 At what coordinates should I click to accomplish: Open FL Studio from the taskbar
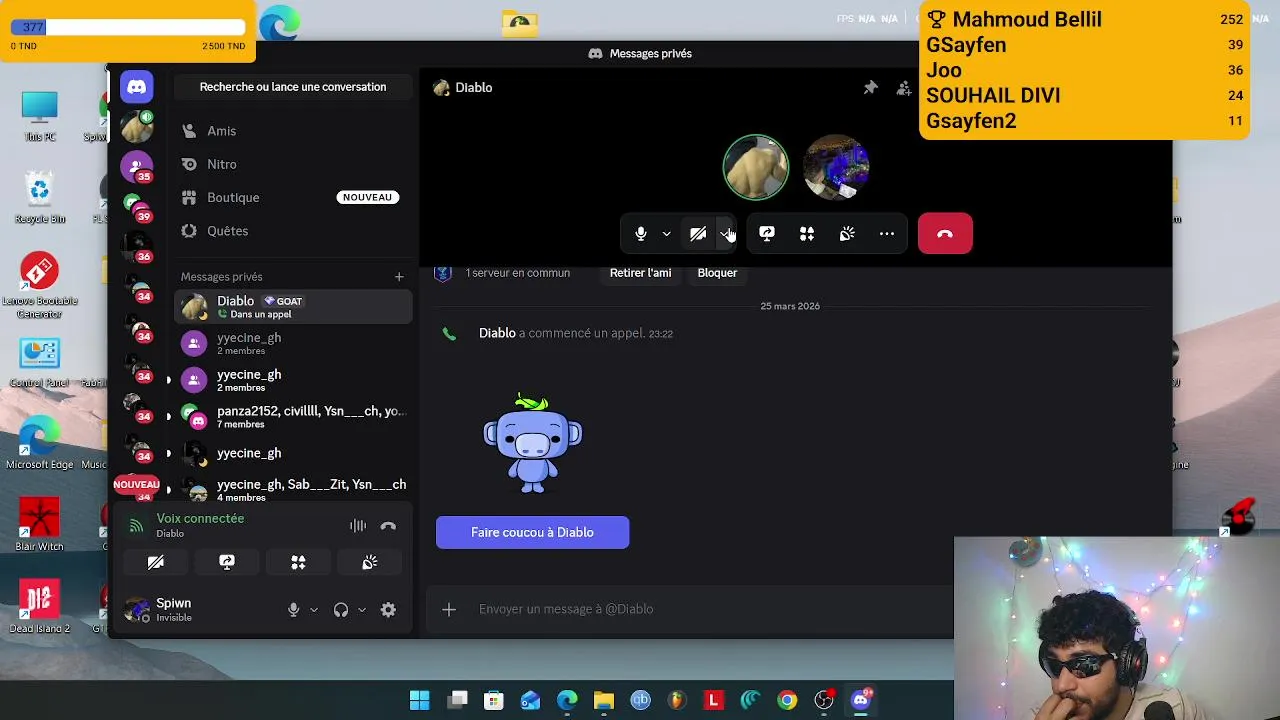pyautogui.click(x=678, y=700)
